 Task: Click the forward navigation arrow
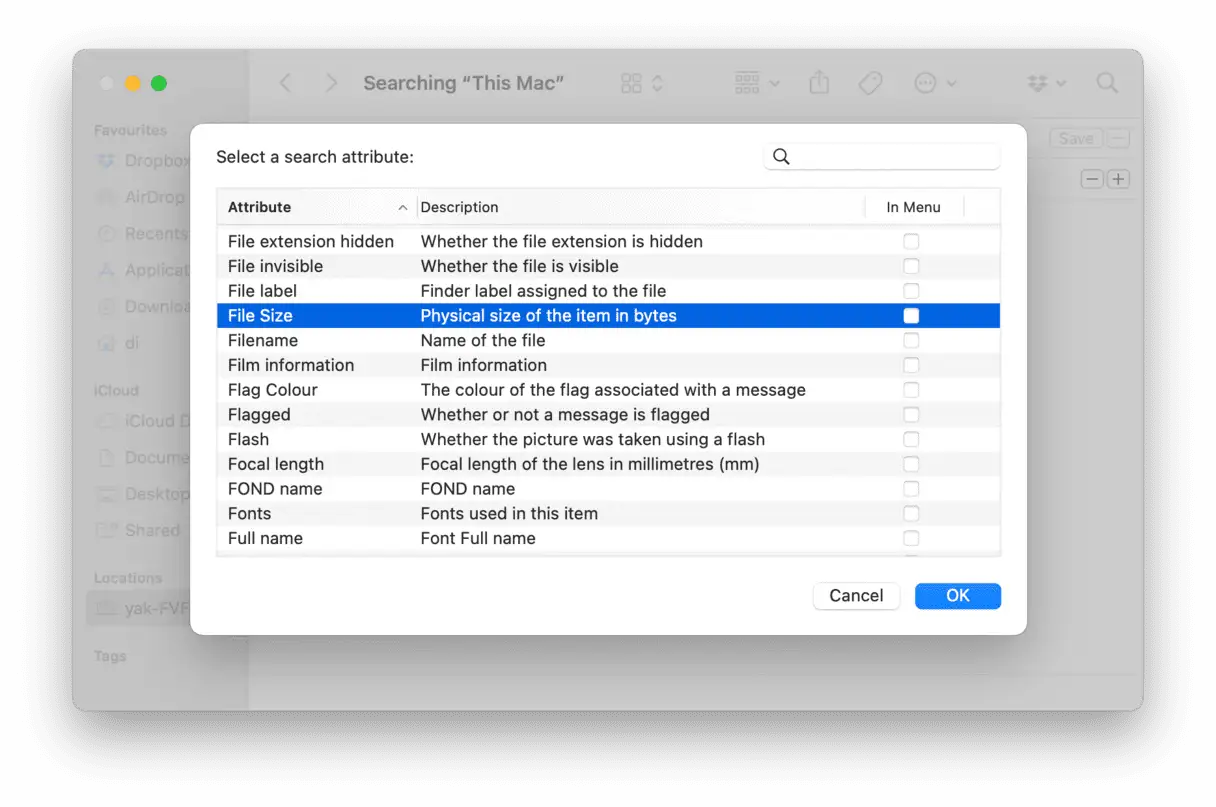tap(332, 83)
